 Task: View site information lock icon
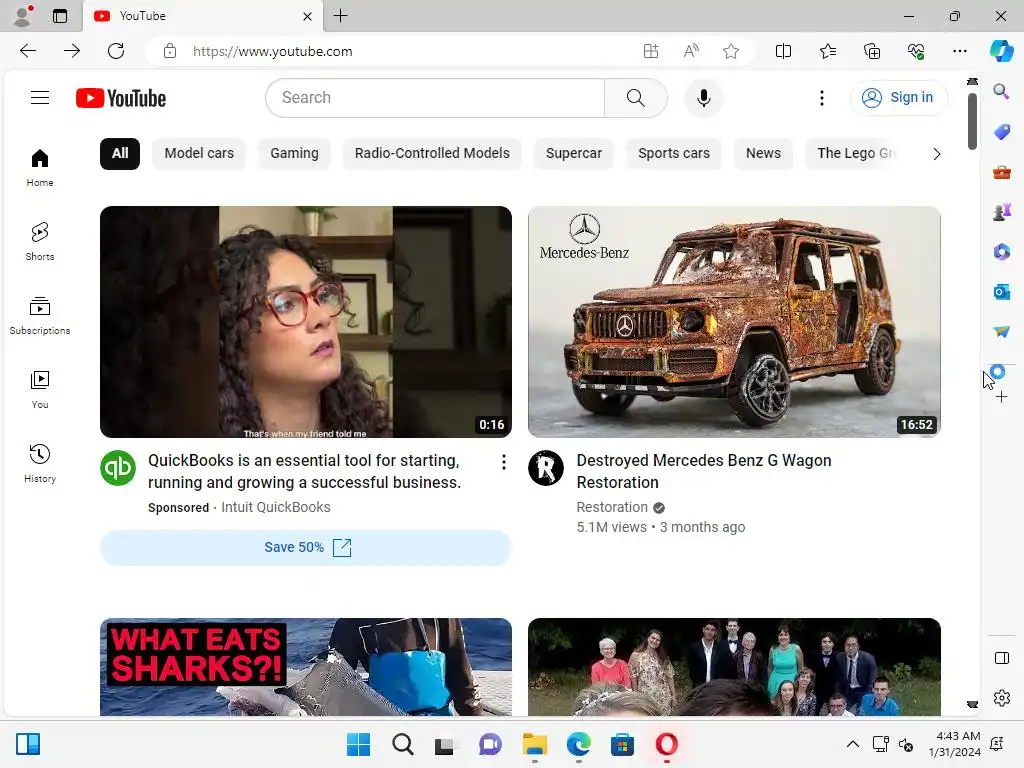(170, 51)
